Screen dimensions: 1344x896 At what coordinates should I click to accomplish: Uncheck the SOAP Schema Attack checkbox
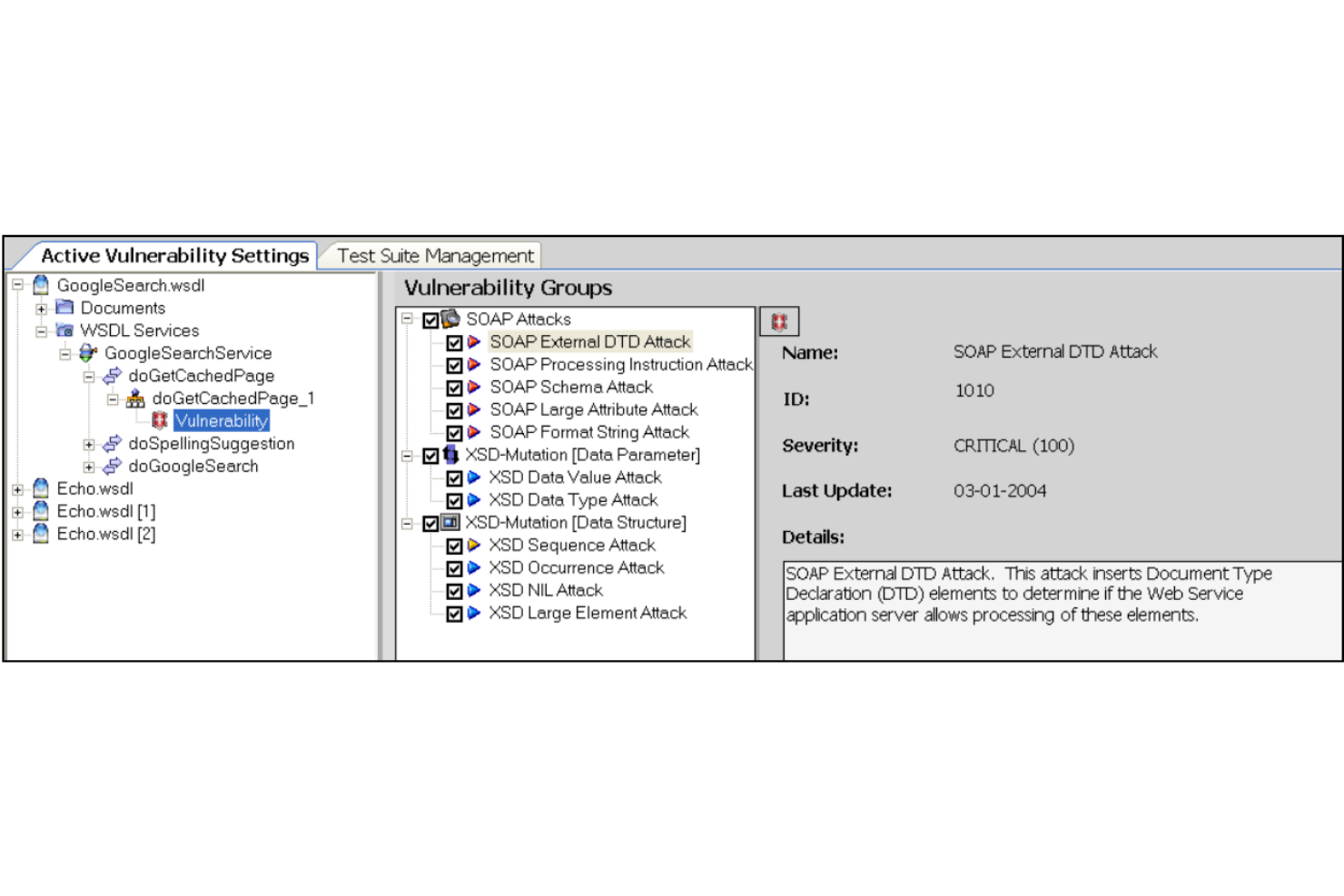(455, 388)
